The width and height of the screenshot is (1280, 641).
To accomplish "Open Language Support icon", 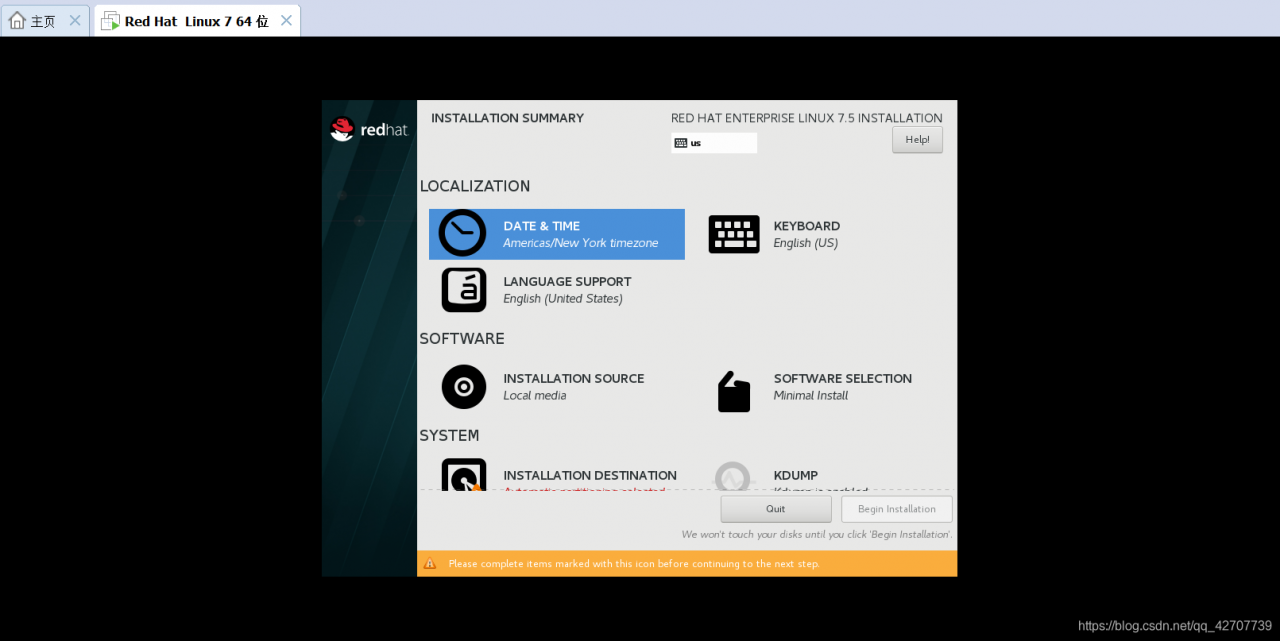I will tap(464, 290).
